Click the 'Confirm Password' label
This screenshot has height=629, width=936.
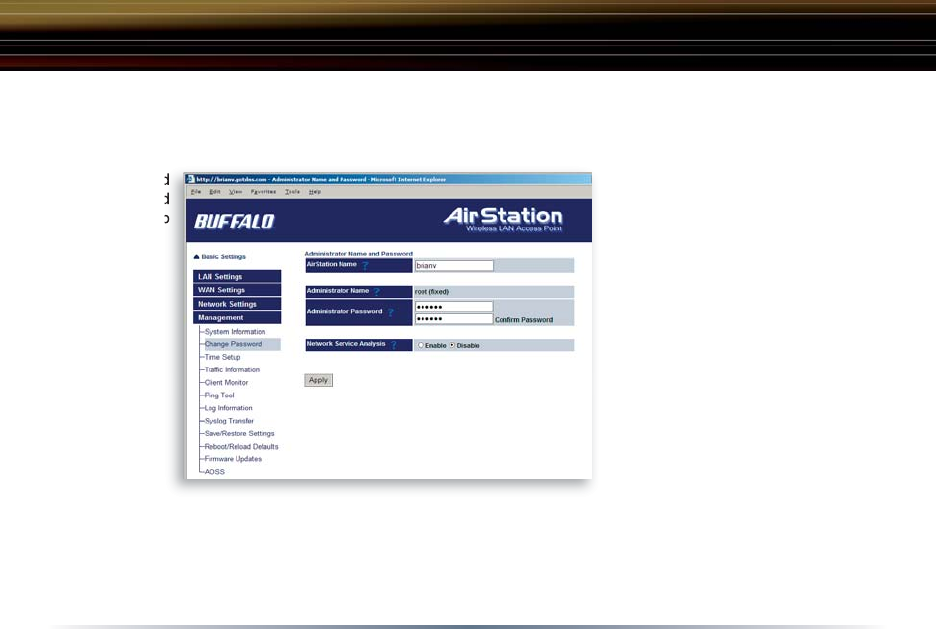(x=524, y=320)
